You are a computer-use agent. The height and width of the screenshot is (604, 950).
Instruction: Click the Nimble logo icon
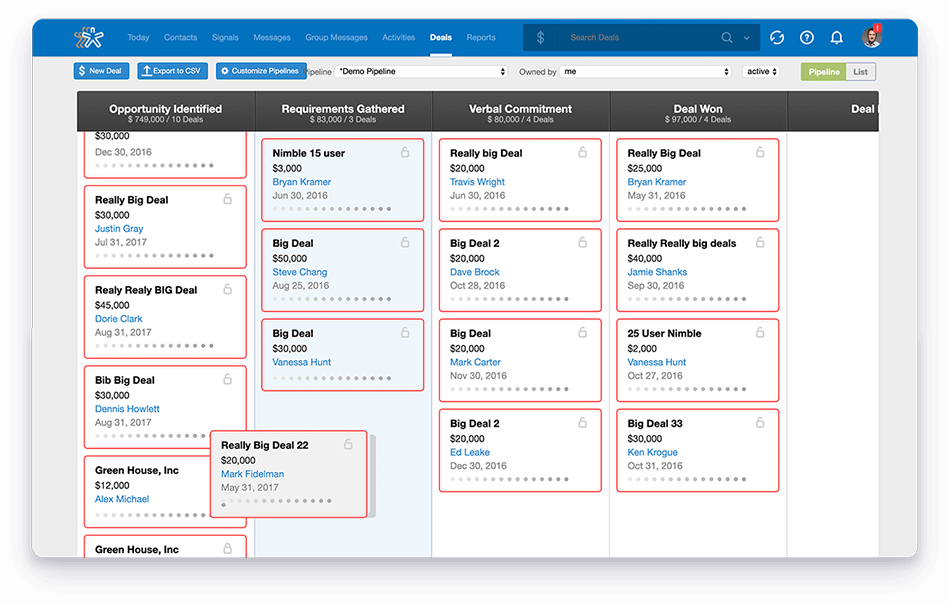click(88, 38)
